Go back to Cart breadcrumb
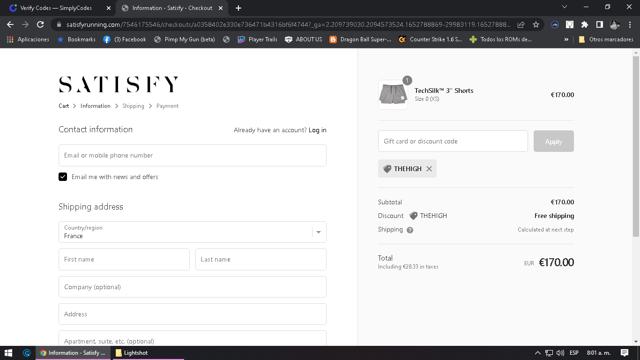The image size is (640, 360). 64,106
